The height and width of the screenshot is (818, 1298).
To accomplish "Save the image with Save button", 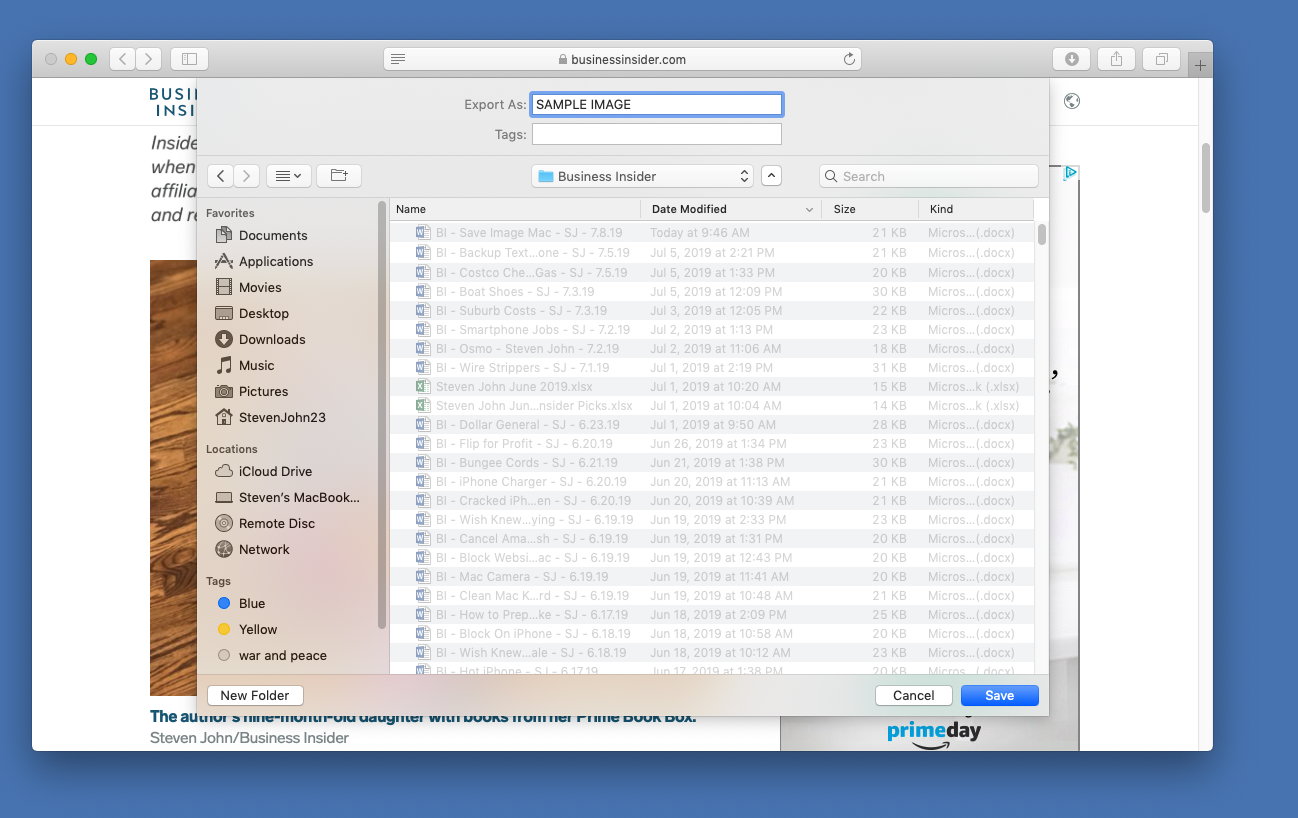I will (1000, 695).
